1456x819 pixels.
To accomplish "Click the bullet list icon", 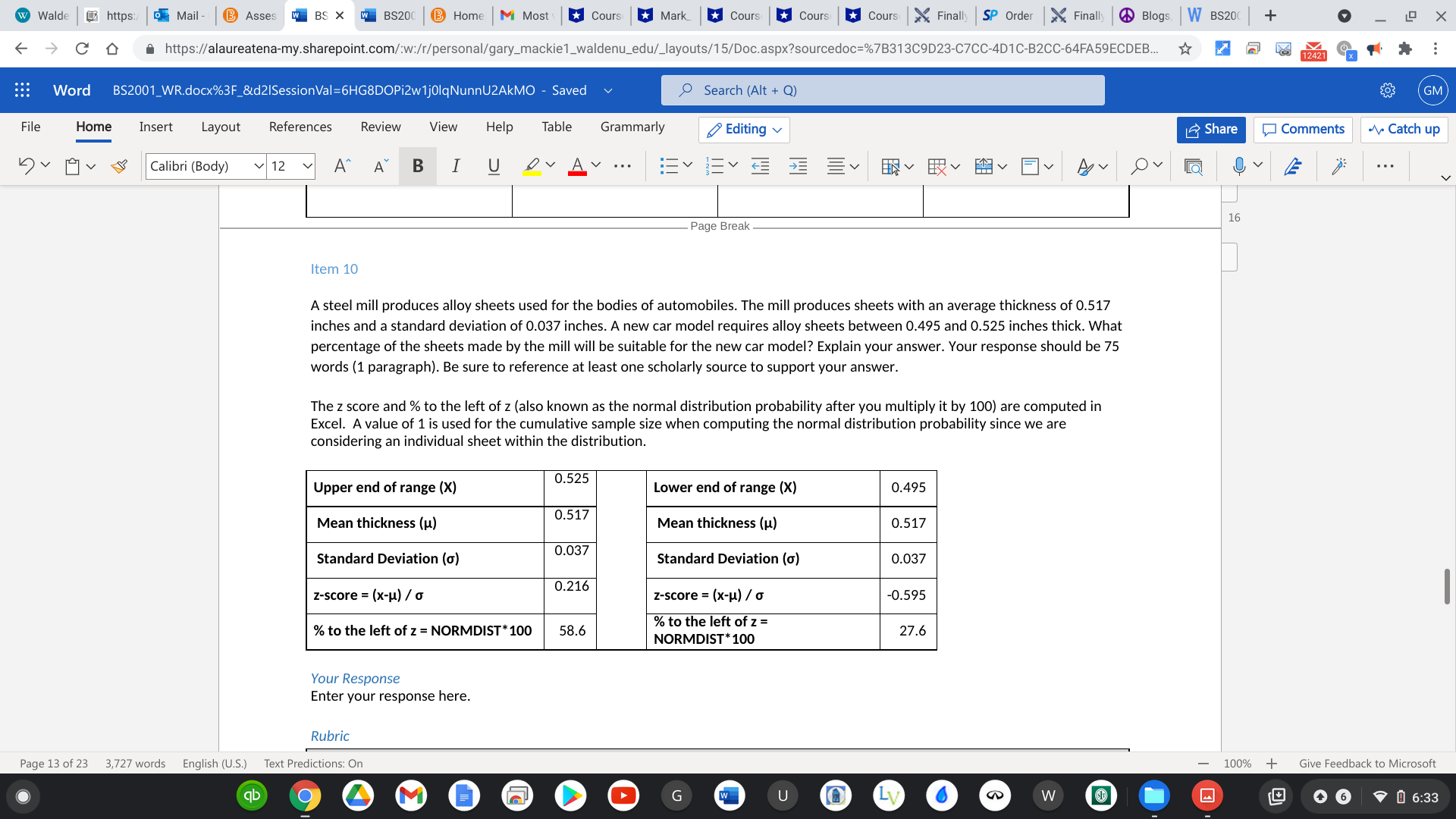I will 669,166.
